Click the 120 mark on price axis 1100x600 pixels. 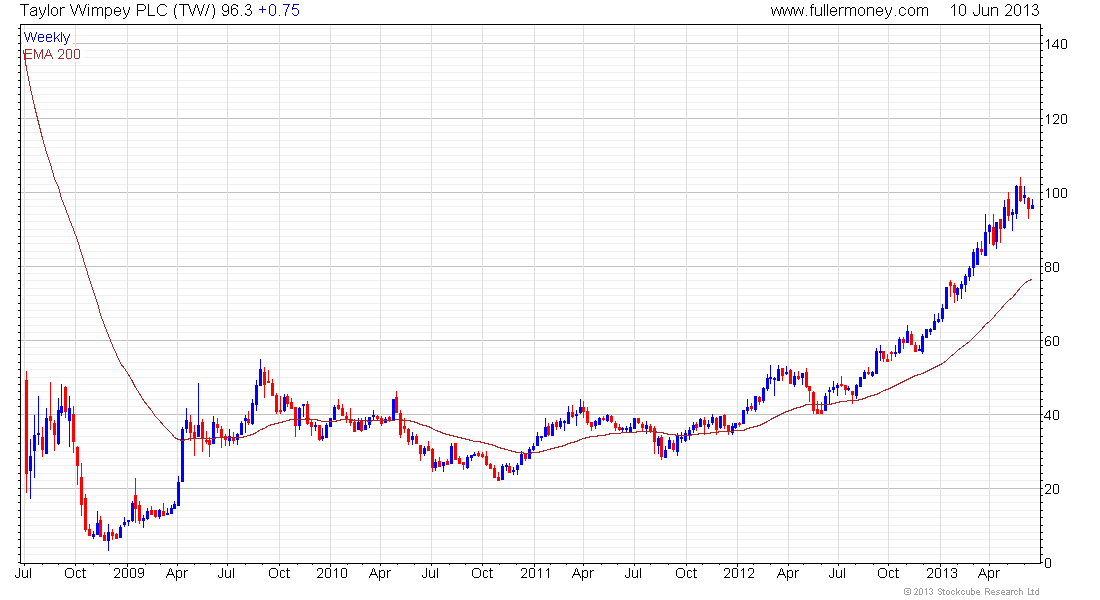(1057, 119)
